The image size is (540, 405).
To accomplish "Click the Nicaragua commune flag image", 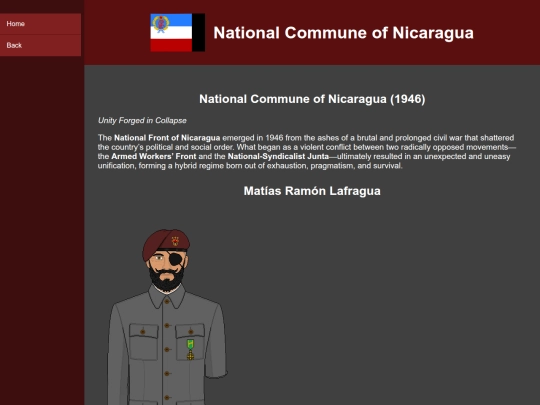I will (178, 33).
